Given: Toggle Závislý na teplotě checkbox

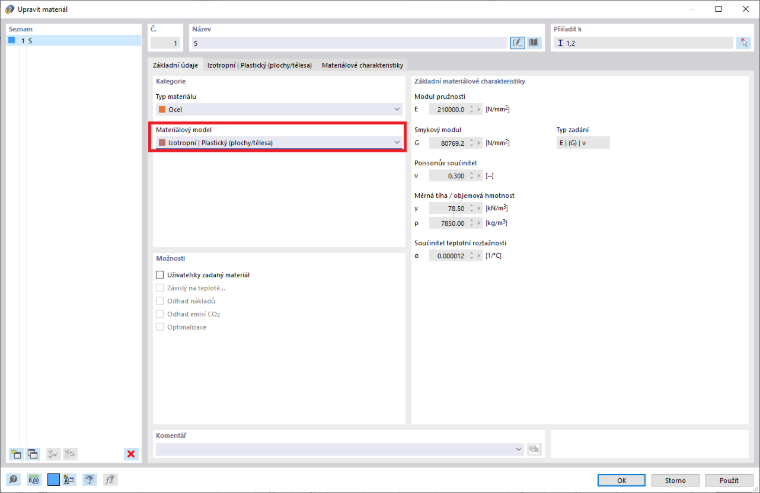Looking at the screenshot, I should (160, 288).
